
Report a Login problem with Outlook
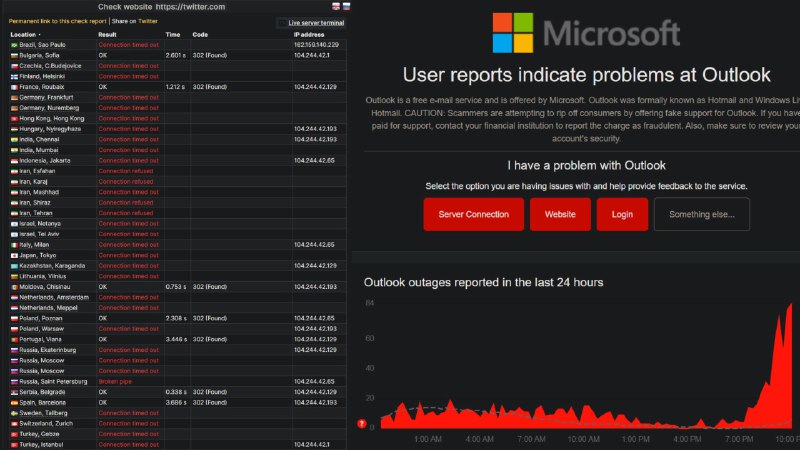click(622, 214)
